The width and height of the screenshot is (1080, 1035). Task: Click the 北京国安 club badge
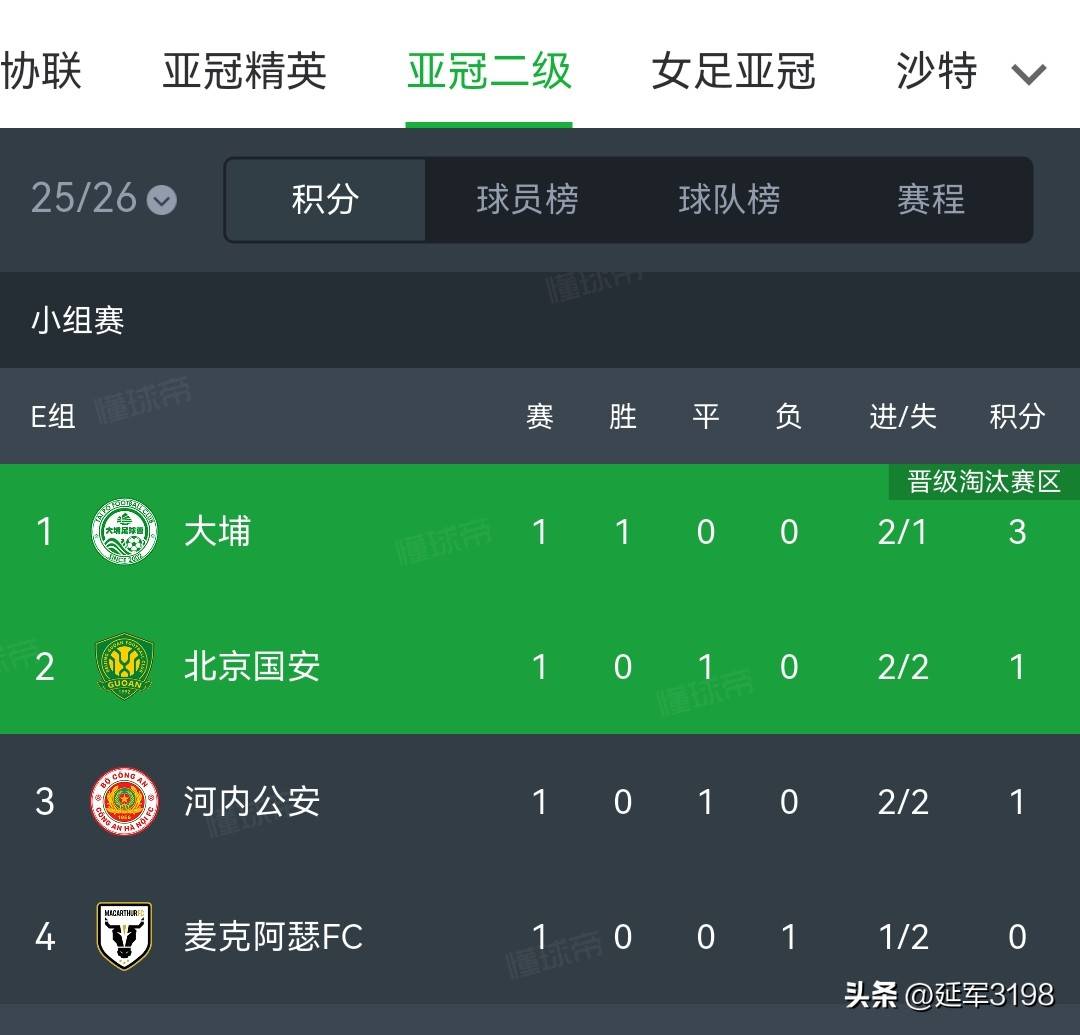125,667
